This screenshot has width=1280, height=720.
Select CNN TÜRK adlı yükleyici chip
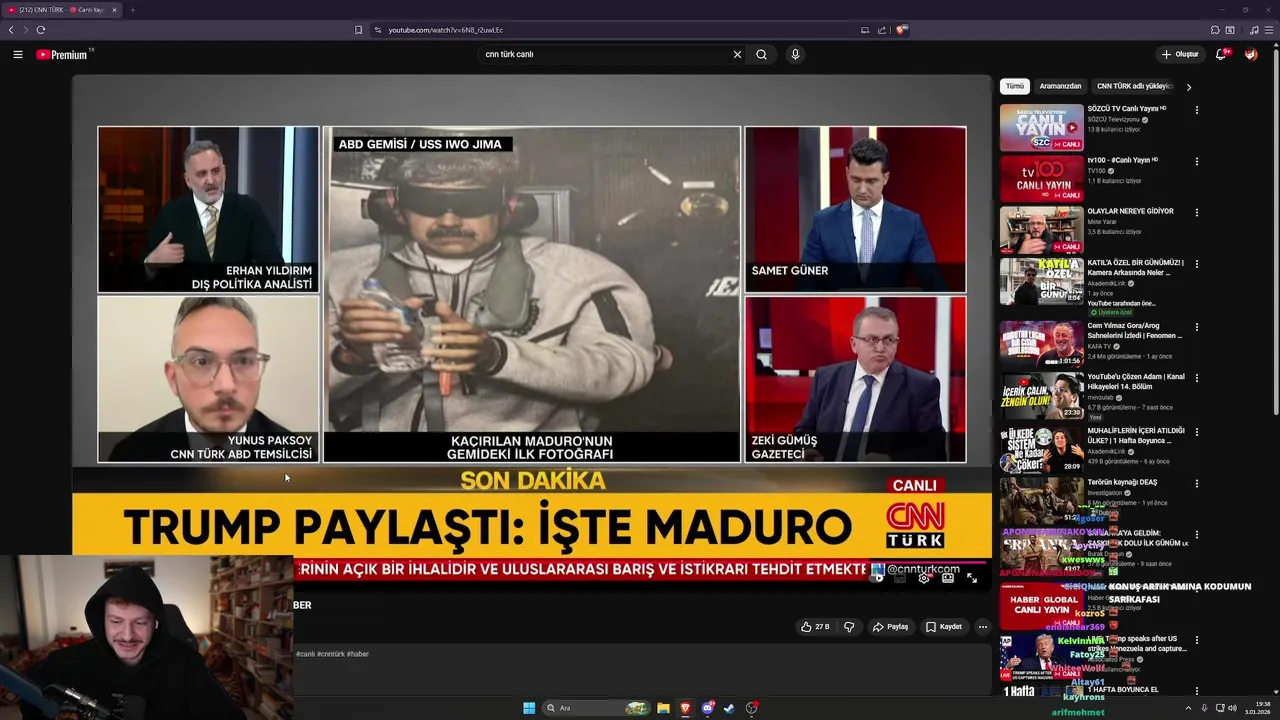click(x=1134, y=86)
